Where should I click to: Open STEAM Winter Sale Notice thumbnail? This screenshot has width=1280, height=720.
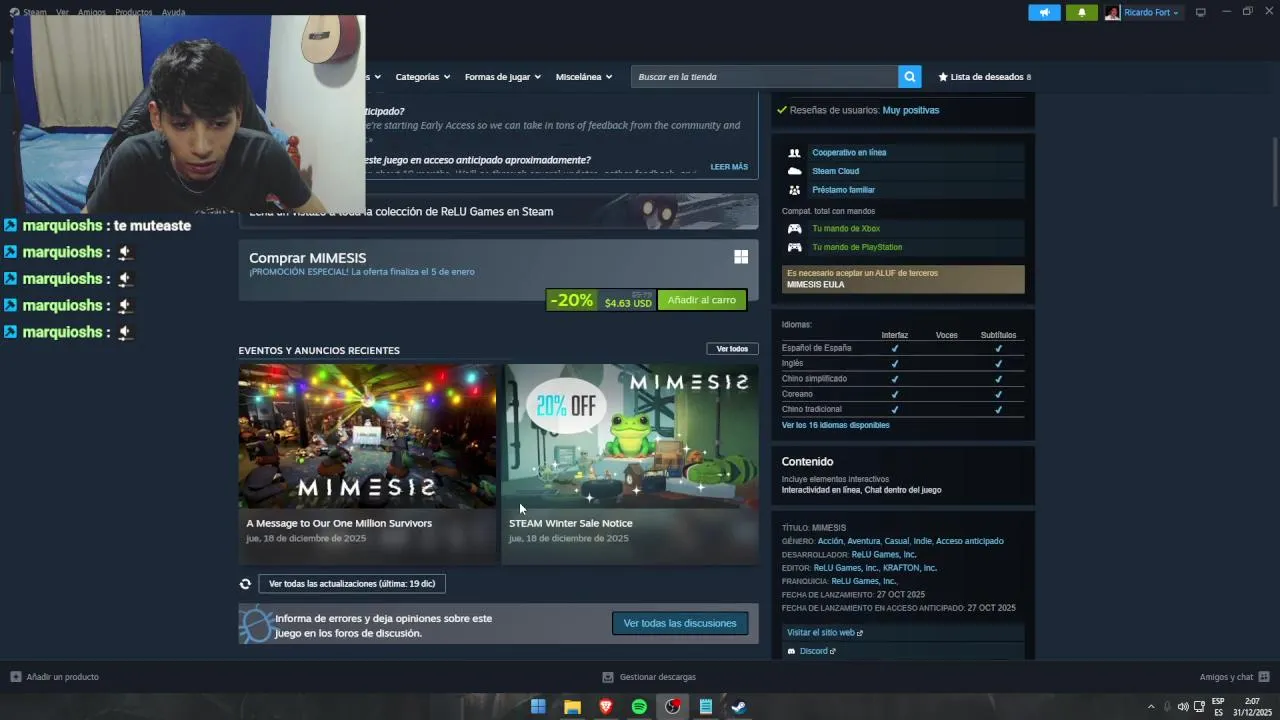pos(630,436)
